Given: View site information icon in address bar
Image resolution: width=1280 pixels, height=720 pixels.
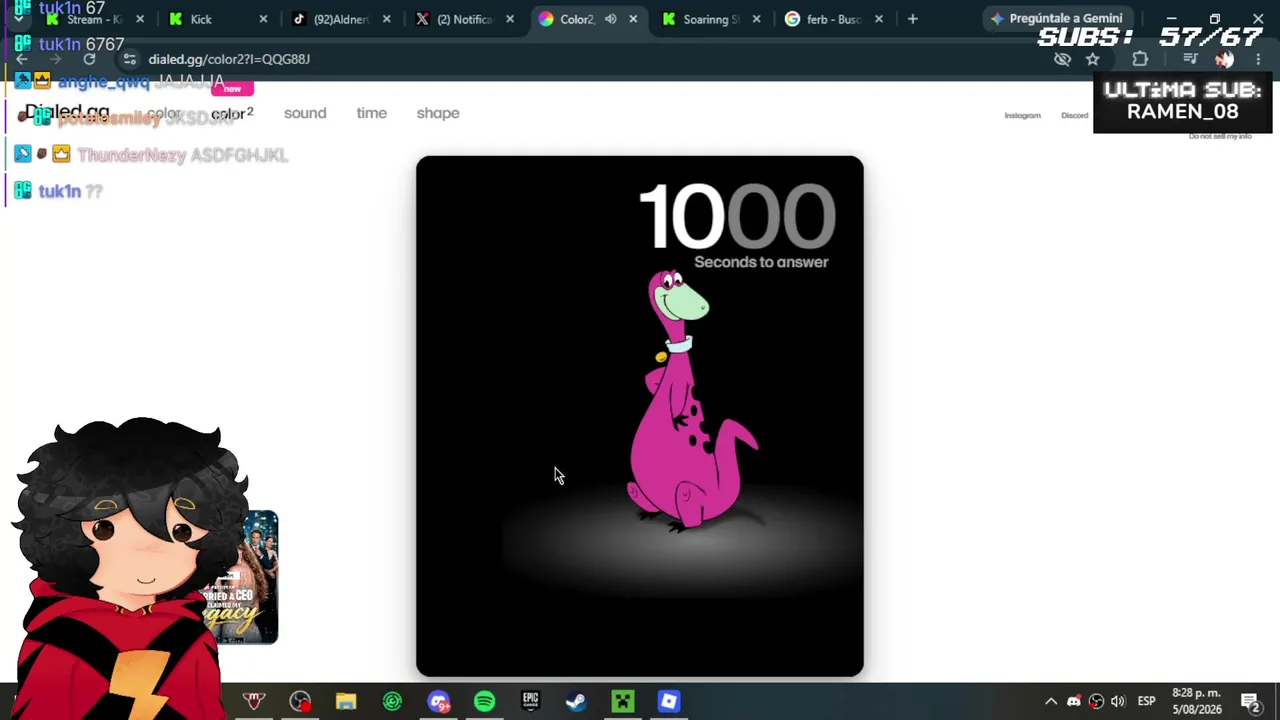Looking at the screenshot, I should click(129, 59).
